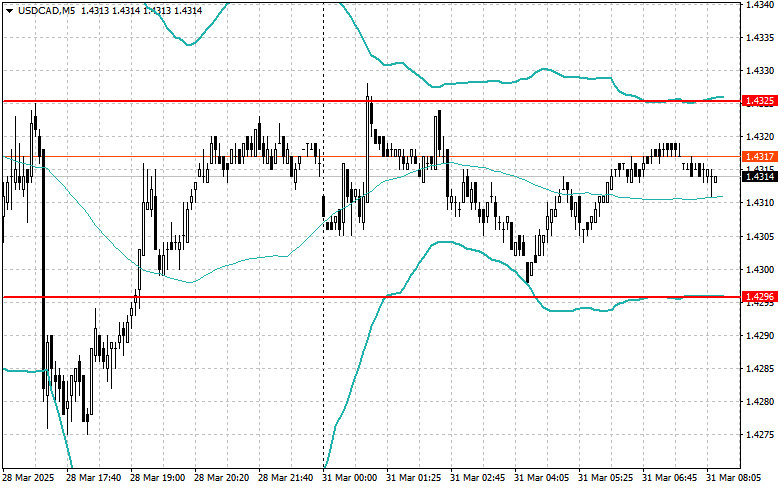Click the 1.4290 price axis value
781x489 pixels.
[760, 336]
